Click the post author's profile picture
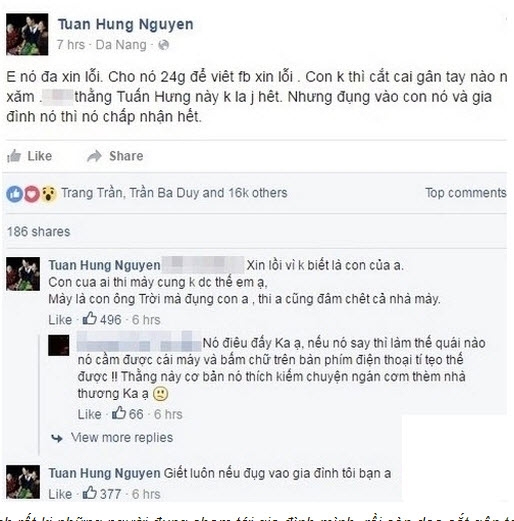Screen dimensions: 514x521 (27, 34)
